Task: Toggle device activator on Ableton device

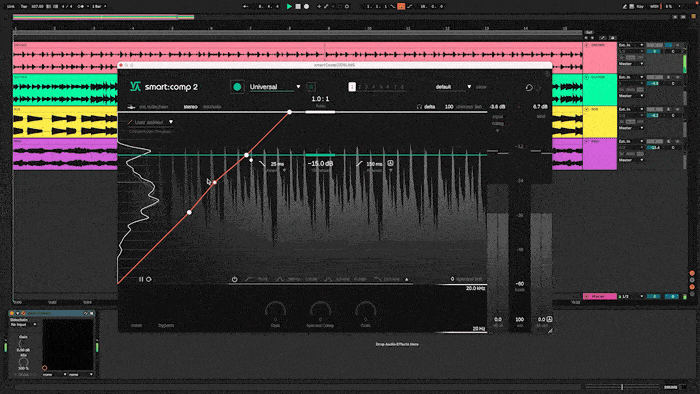Action: click(12, 314)
